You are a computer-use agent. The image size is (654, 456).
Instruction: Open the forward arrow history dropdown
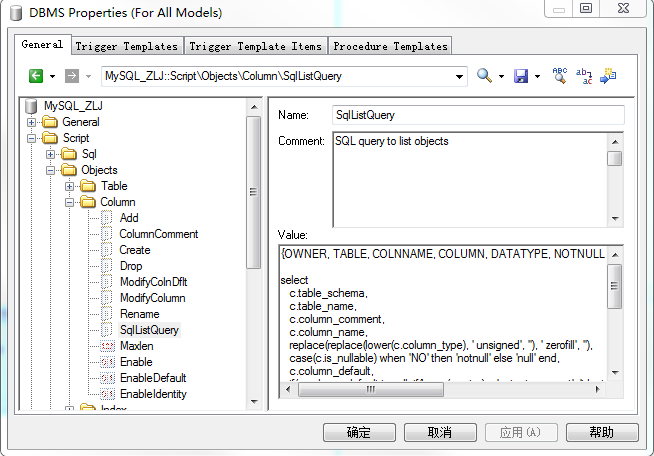click(x=88, y=76)
